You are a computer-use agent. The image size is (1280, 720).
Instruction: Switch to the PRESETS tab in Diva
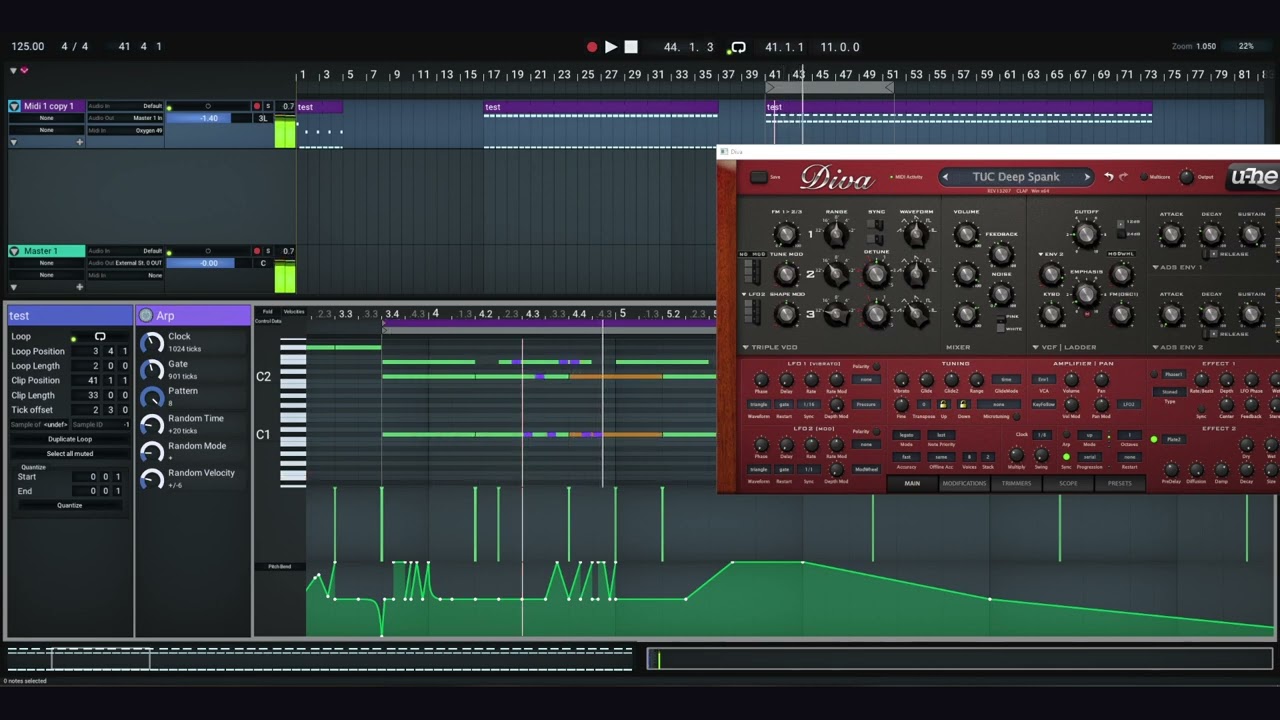tap(1121, 483)
